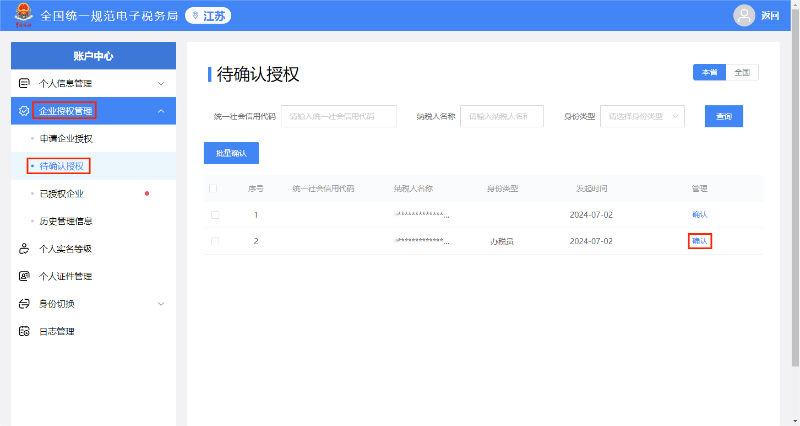This screenshot has width=800, height=426.
Task: Click the 返回 link at top right
Action: click(770, 16)
